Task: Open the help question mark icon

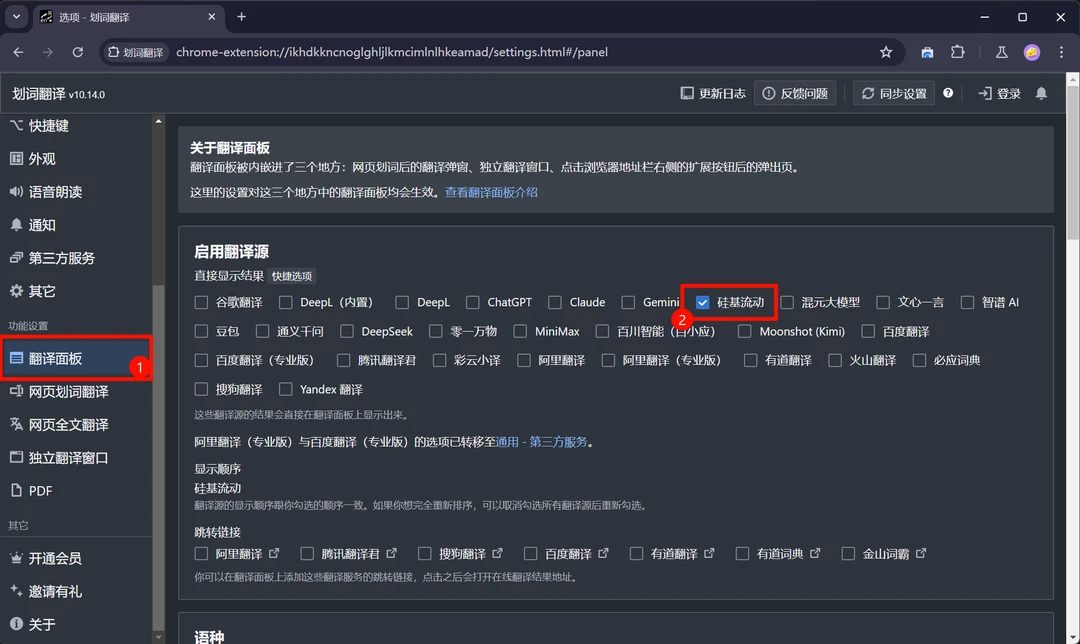Action: tap(948, 93)
